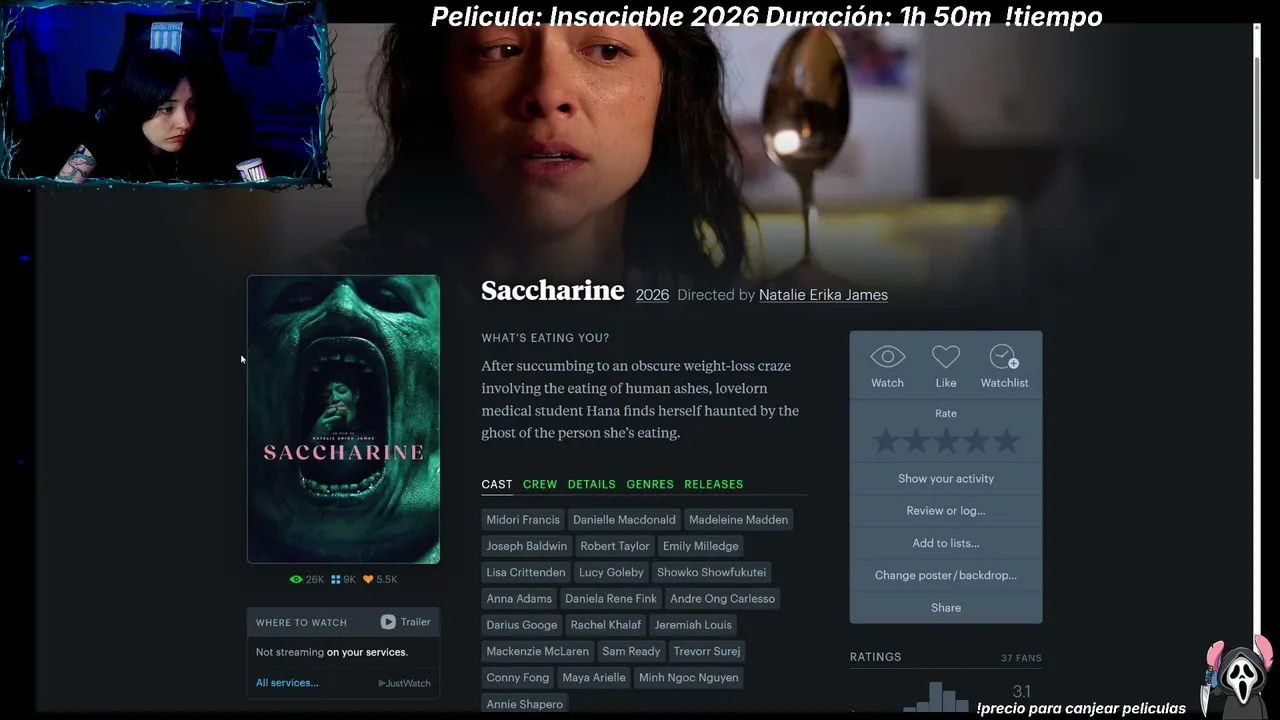Click the orange heart likes-count icon under the poster
1280x720 pixels.
click(x=368, y=579)
